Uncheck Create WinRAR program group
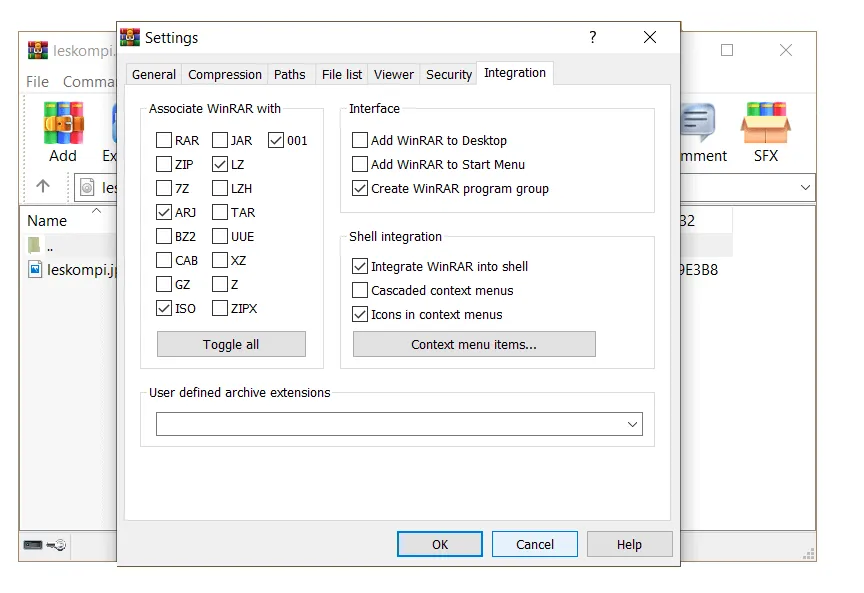 pos(360,188)
